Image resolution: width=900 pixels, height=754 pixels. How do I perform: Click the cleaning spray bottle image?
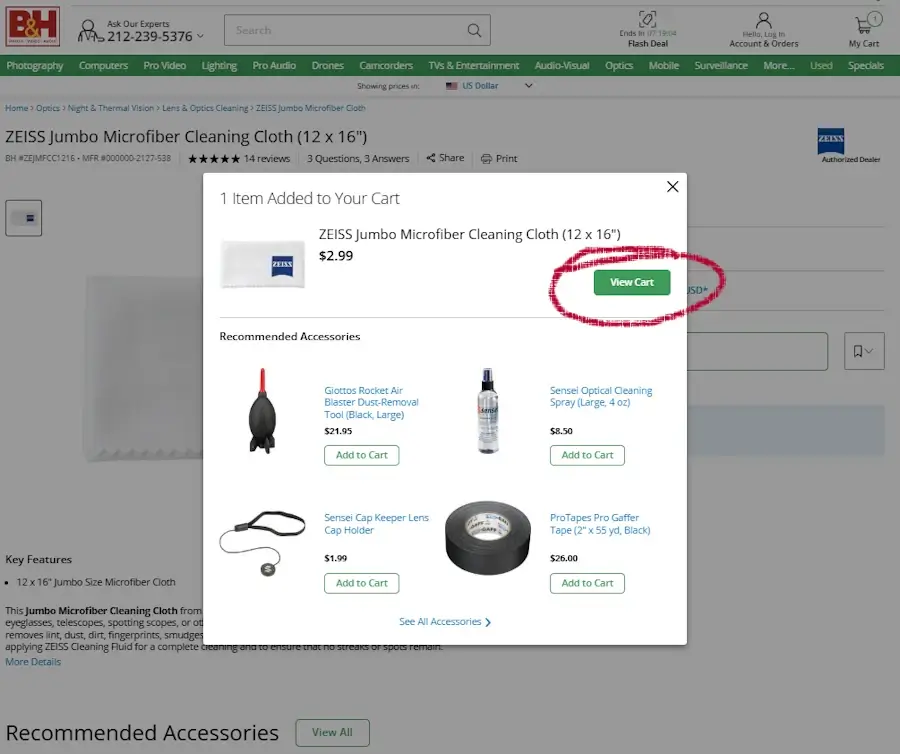pyautogui.click(x=488, y=411)
